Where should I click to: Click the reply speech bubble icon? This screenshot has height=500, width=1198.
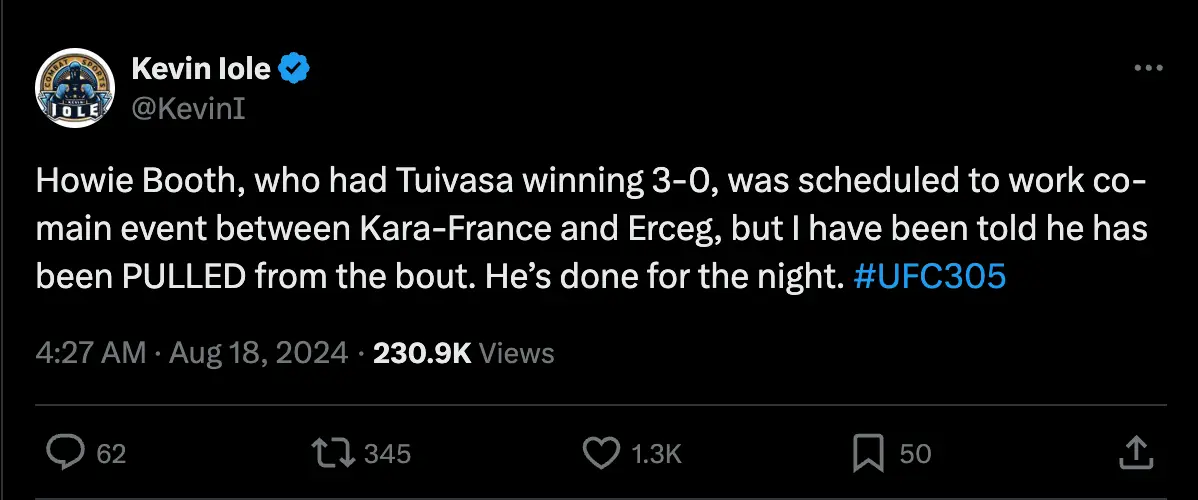pyautogui.click(x=65, y=453)
